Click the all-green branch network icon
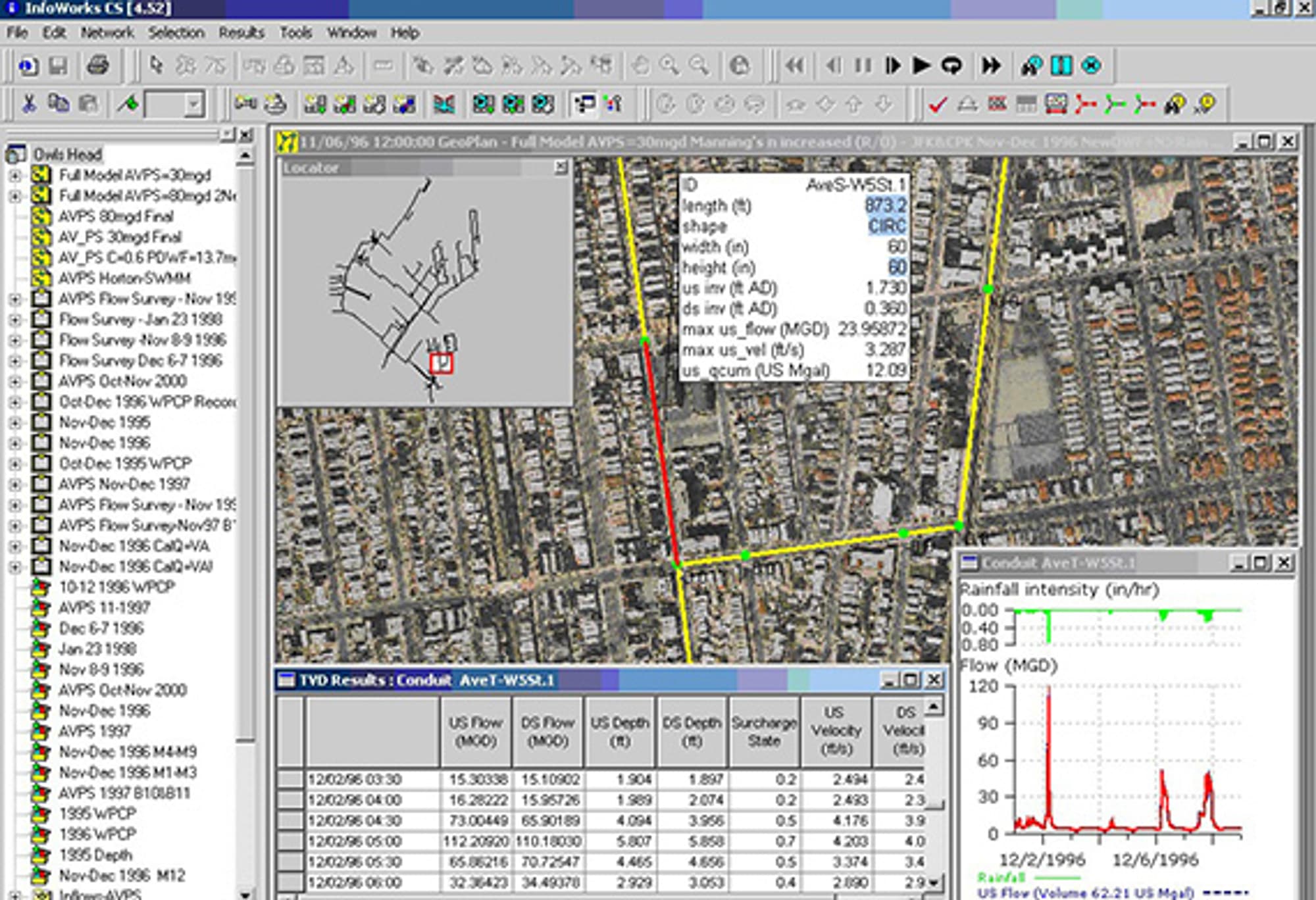This screenshot has height=900, width=1316. [1115, 104]
